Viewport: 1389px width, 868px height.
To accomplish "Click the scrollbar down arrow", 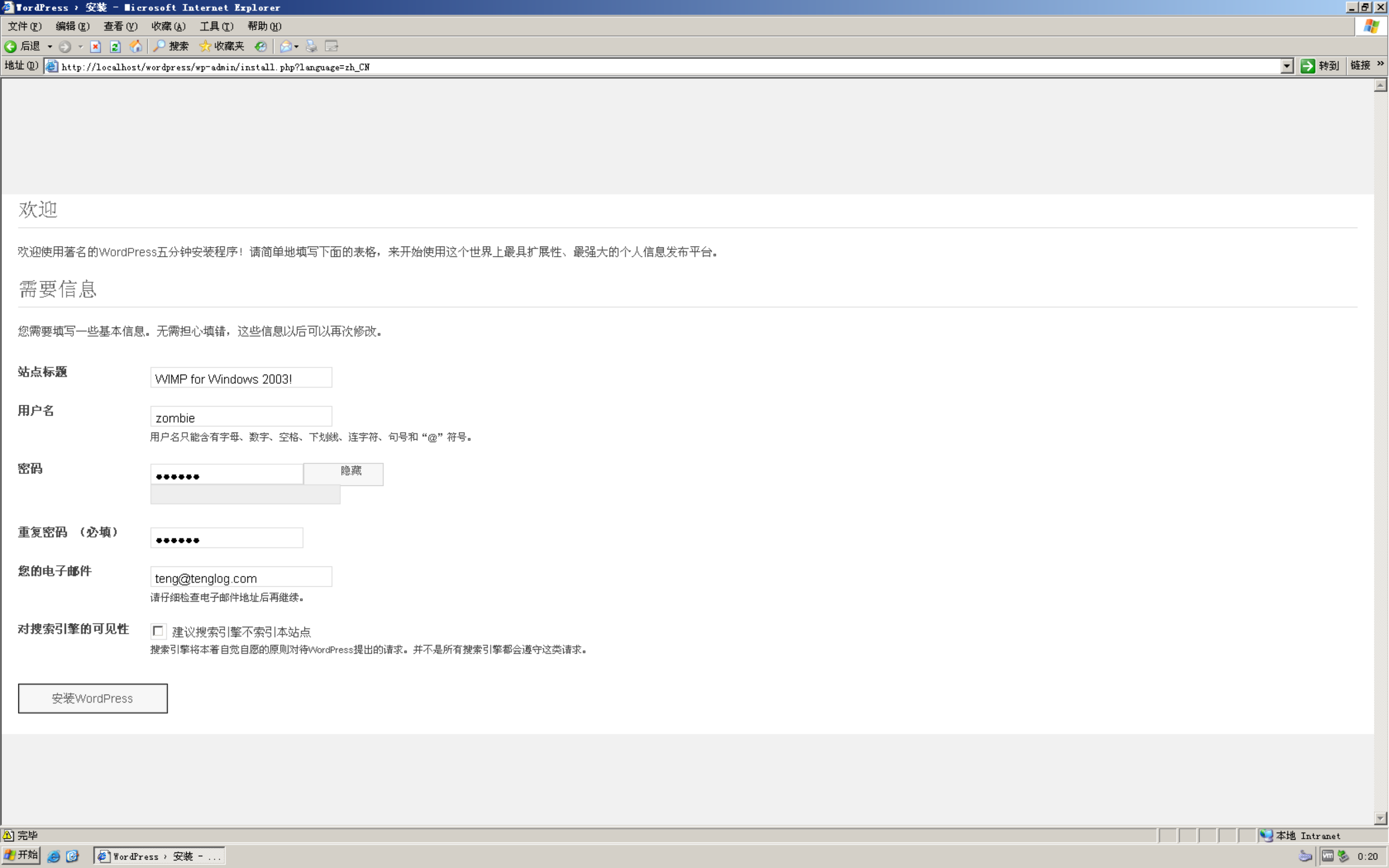I will pos(1381,818).
